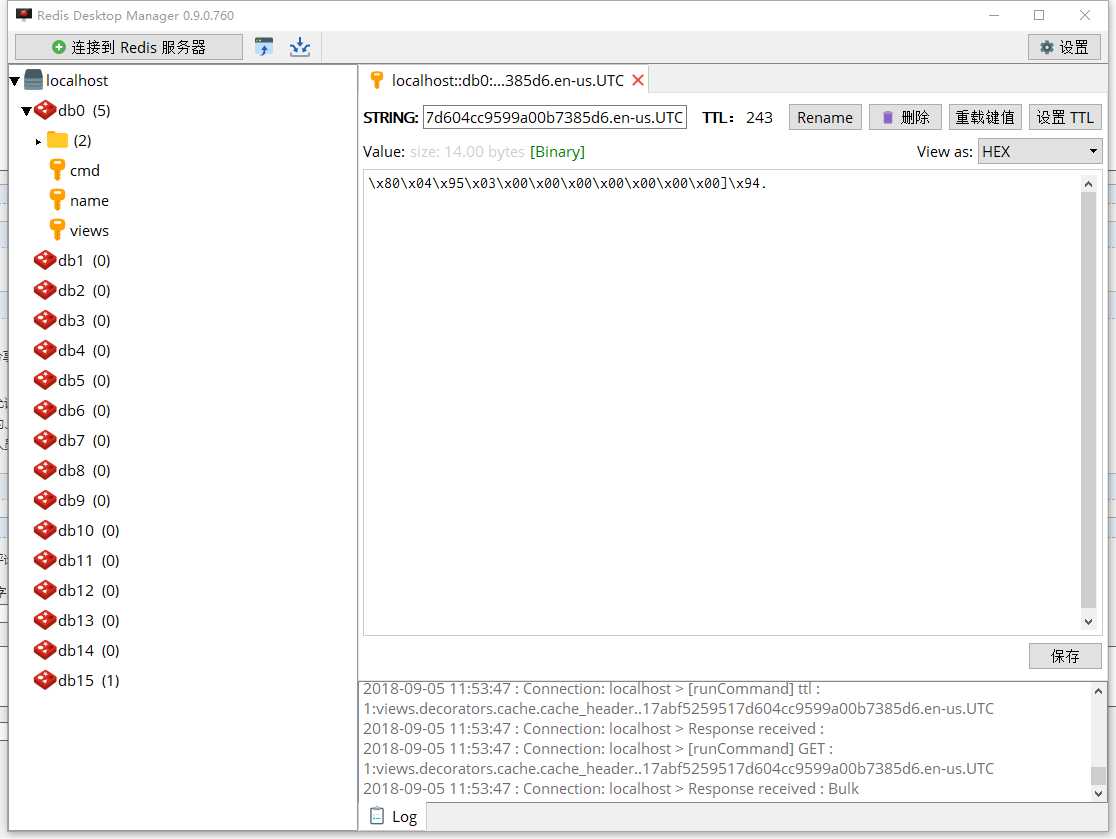The height and width of the screenshot is (839, 1116).
Task: Click the TTL value 243
Action: [x=759, y=117]
